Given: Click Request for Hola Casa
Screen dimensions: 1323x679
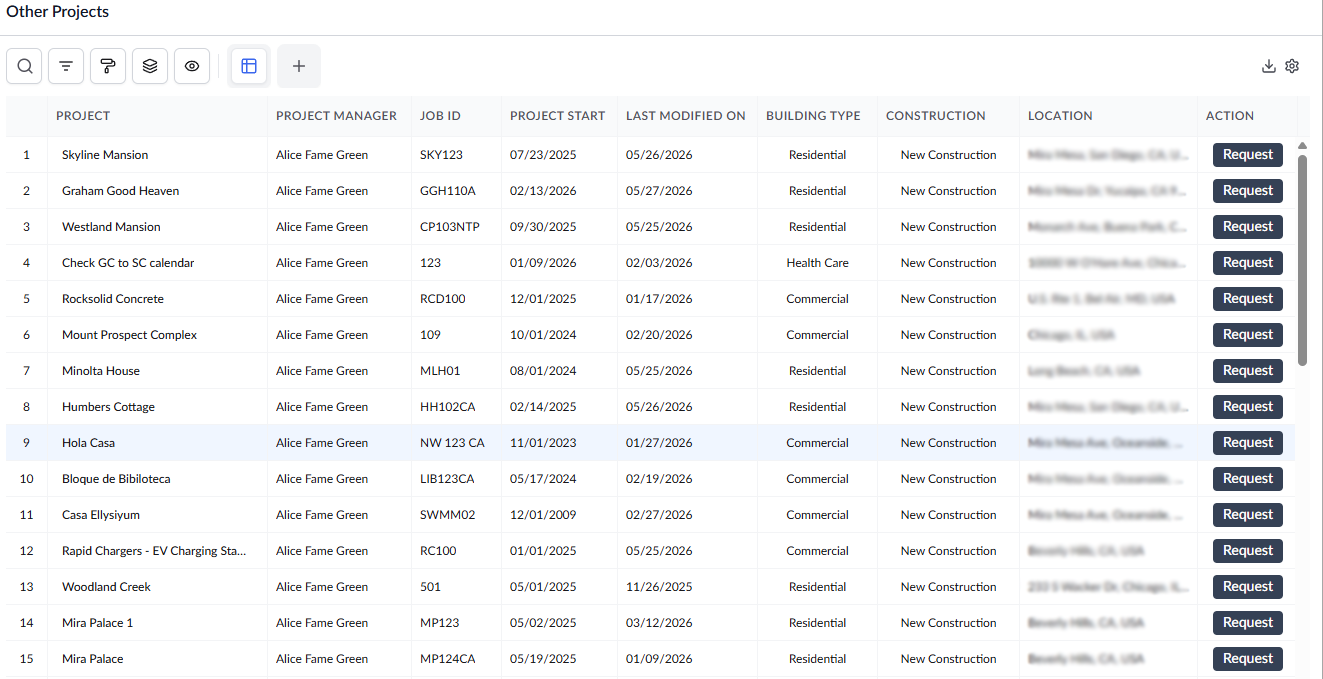Looking at the screenshot, I should 1248,443.
